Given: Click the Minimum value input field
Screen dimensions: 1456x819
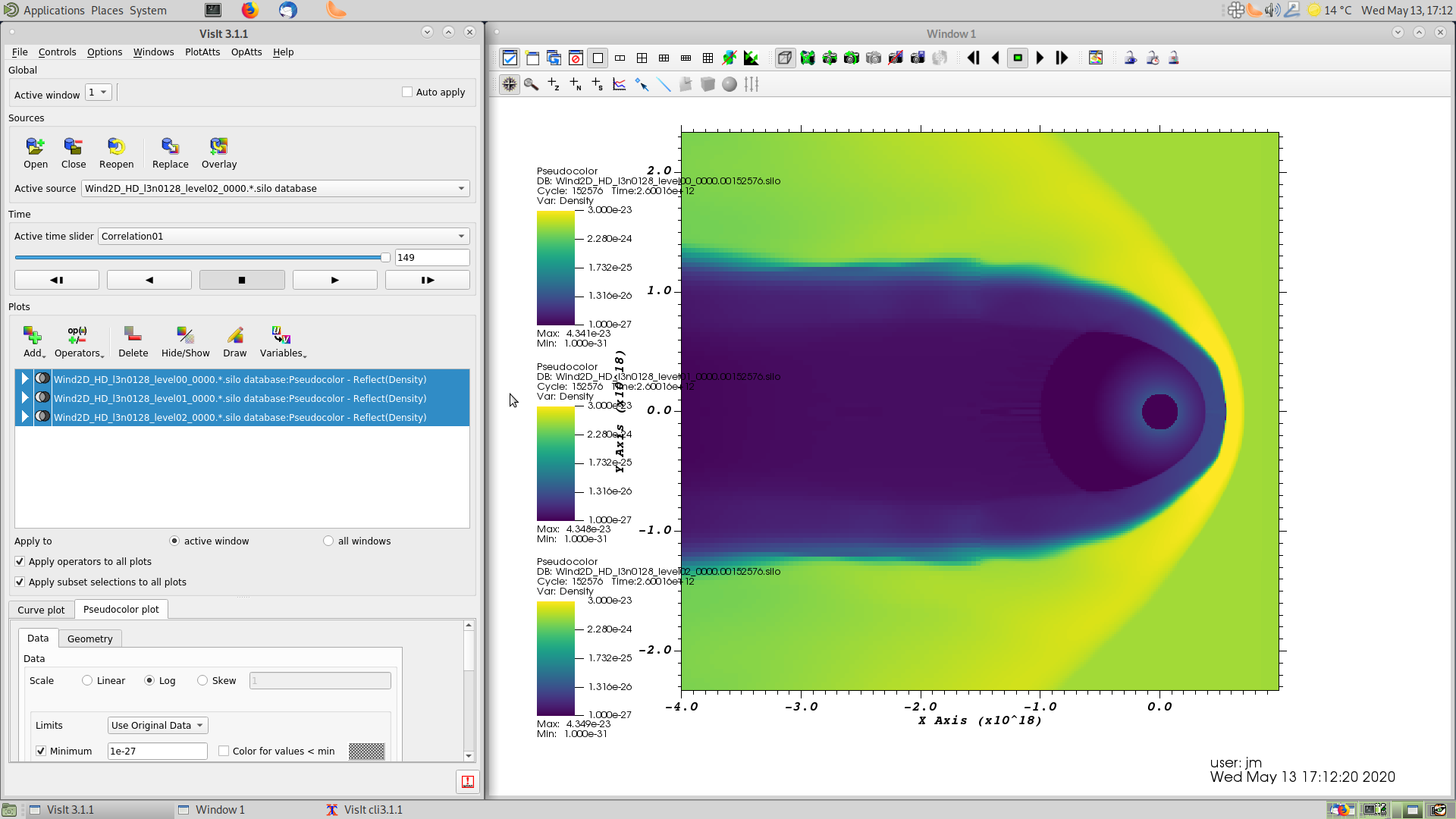Looking at the screenshot, I should point(157,751).
